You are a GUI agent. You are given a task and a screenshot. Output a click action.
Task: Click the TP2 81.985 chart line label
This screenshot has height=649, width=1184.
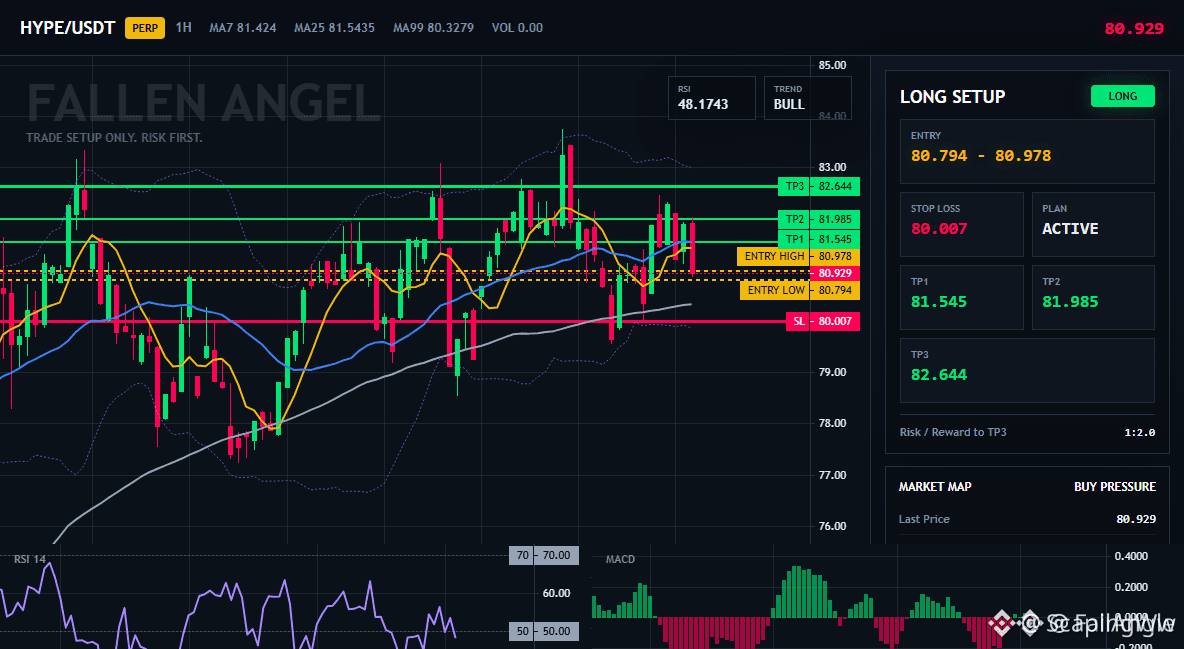click(819, 219)
